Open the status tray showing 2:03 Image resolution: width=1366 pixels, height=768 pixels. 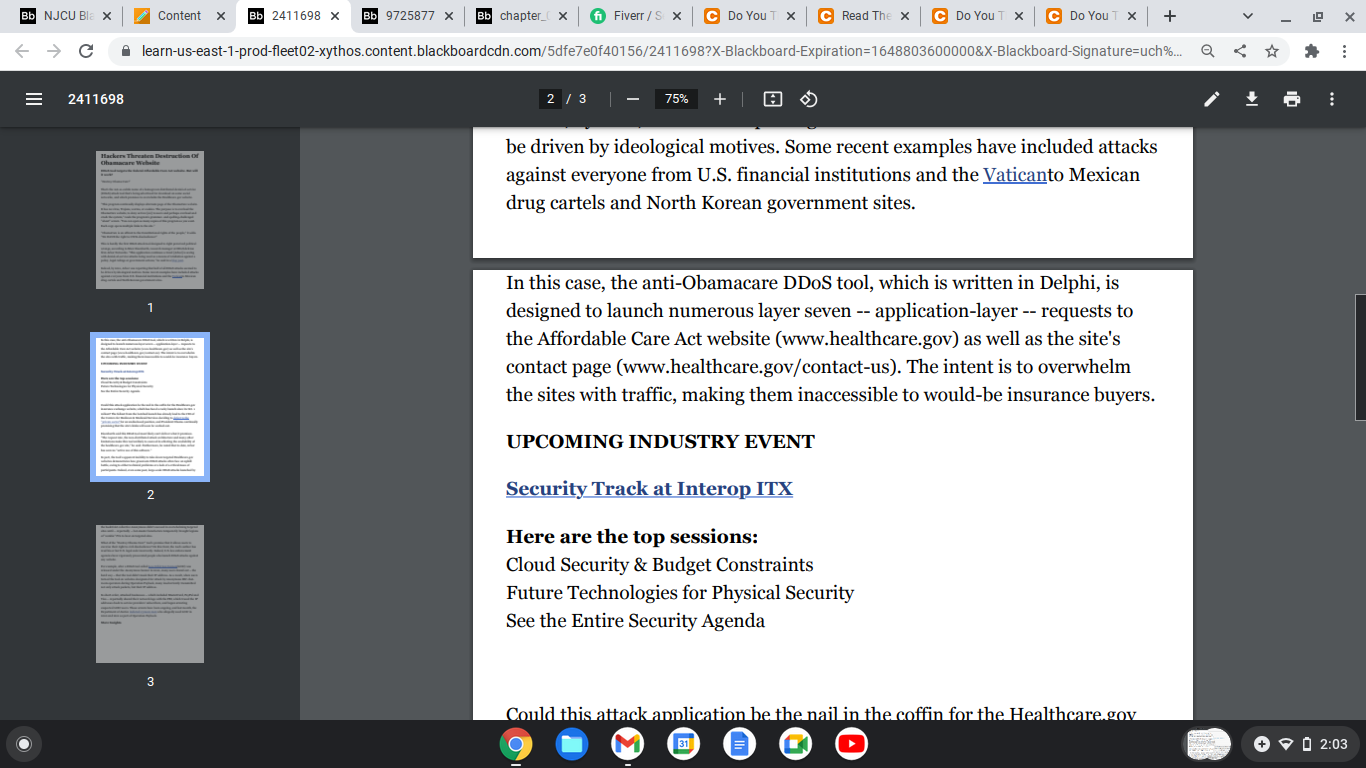point(1301,744)
